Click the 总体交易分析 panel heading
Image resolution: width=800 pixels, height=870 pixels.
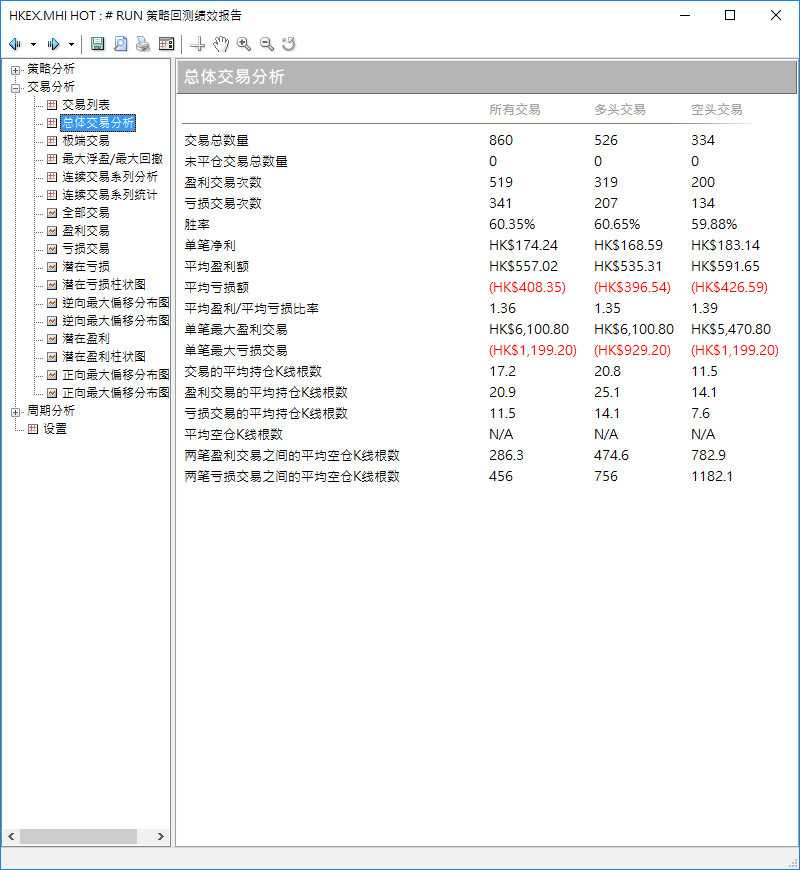234,77
